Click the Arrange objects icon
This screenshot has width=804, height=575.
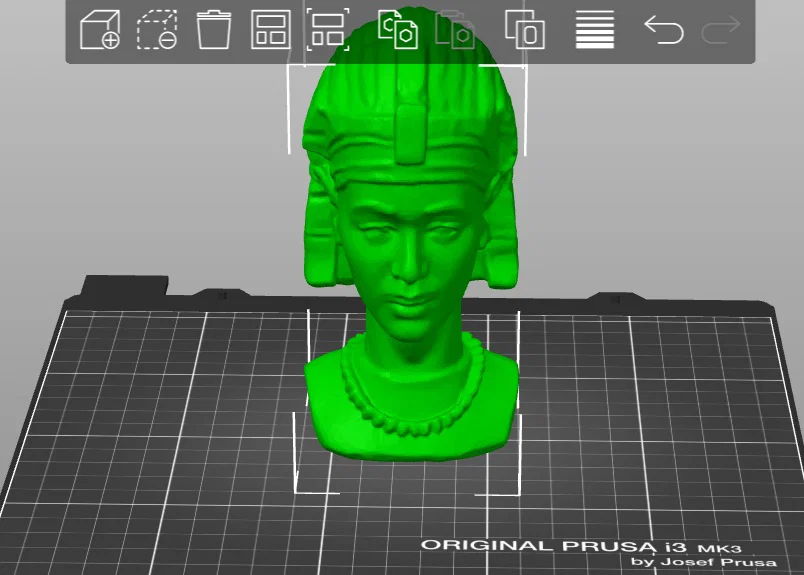coord(271,30)
